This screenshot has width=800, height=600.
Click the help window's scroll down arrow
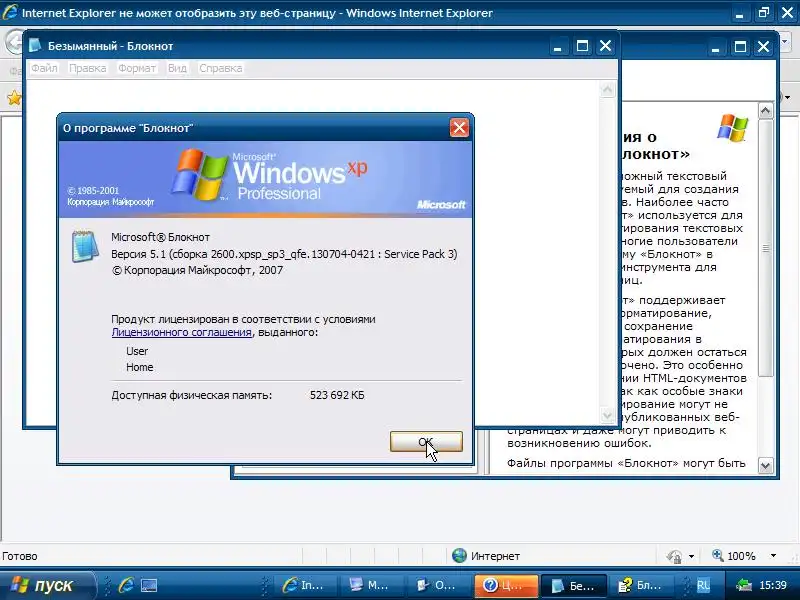point(765,465)
